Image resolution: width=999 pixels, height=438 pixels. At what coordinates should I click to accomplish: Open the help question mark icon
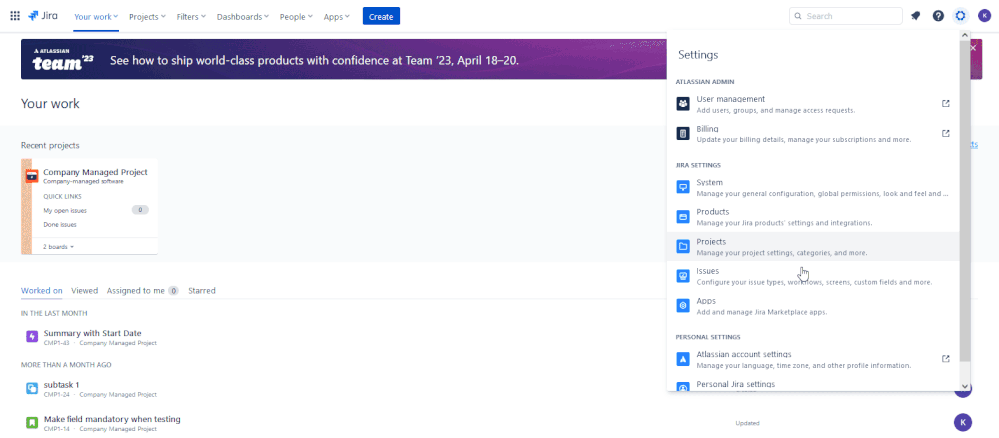(938, 16)
